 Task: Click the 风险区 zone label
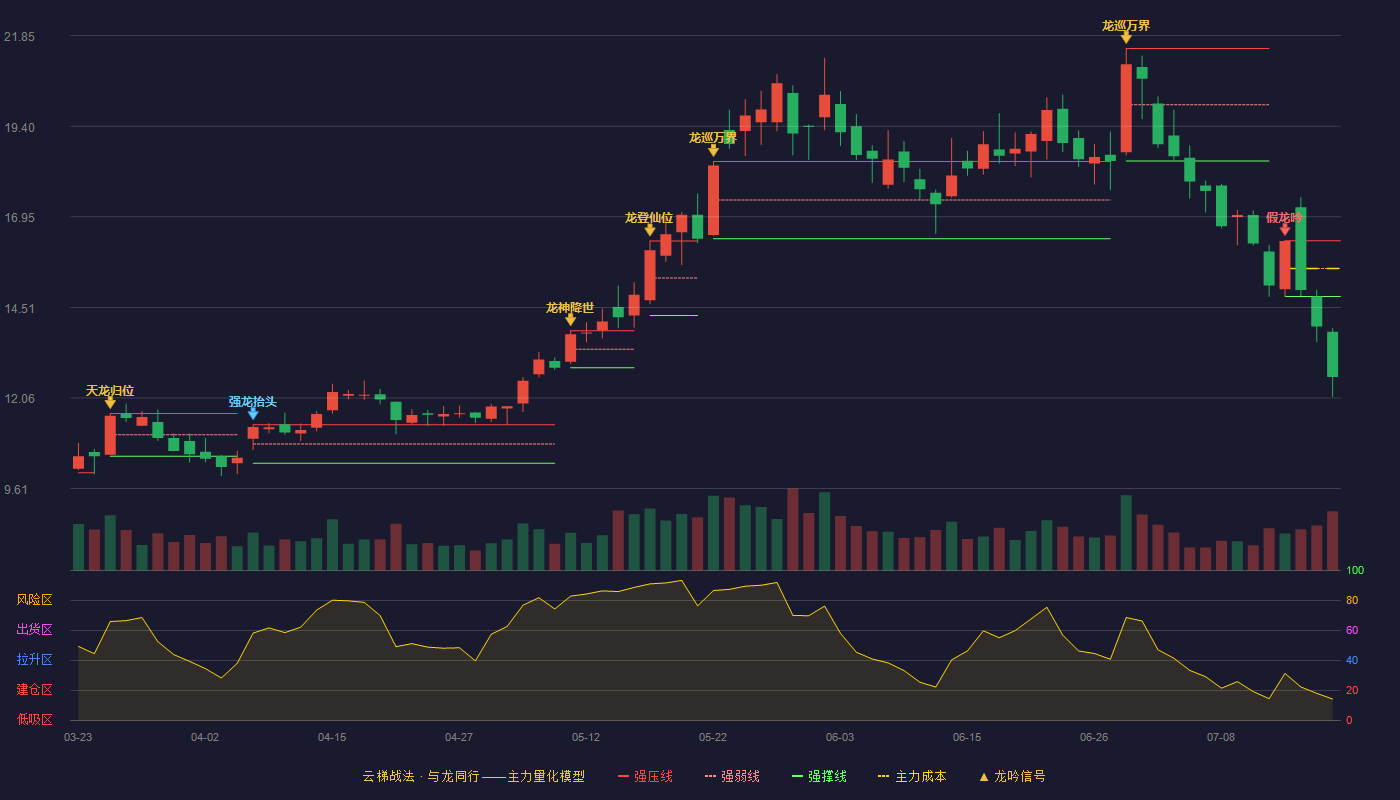coord(34,600)
